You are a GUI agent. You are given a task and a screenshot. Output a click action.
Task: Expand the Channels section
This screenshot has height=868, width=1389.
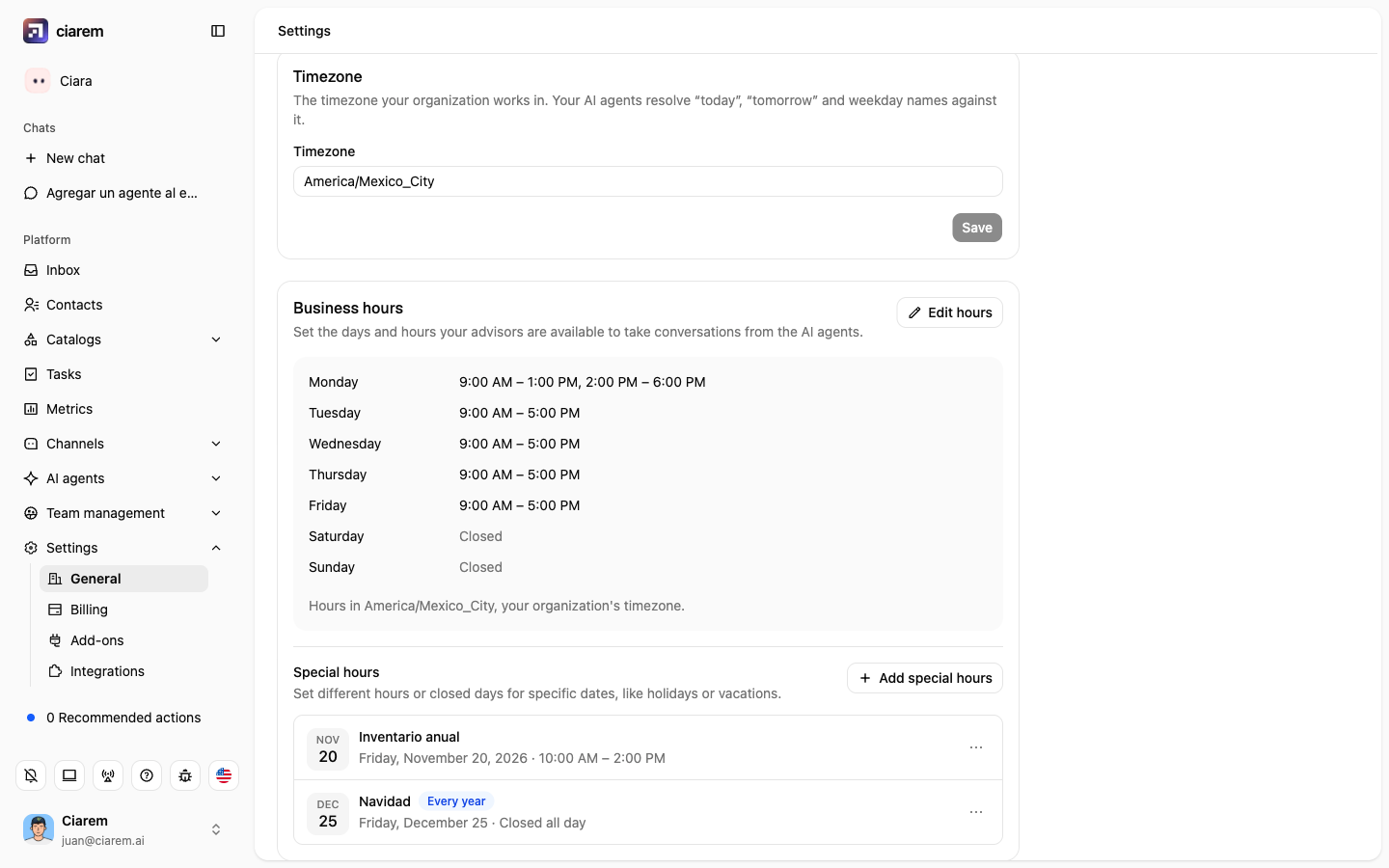(123, 444)
